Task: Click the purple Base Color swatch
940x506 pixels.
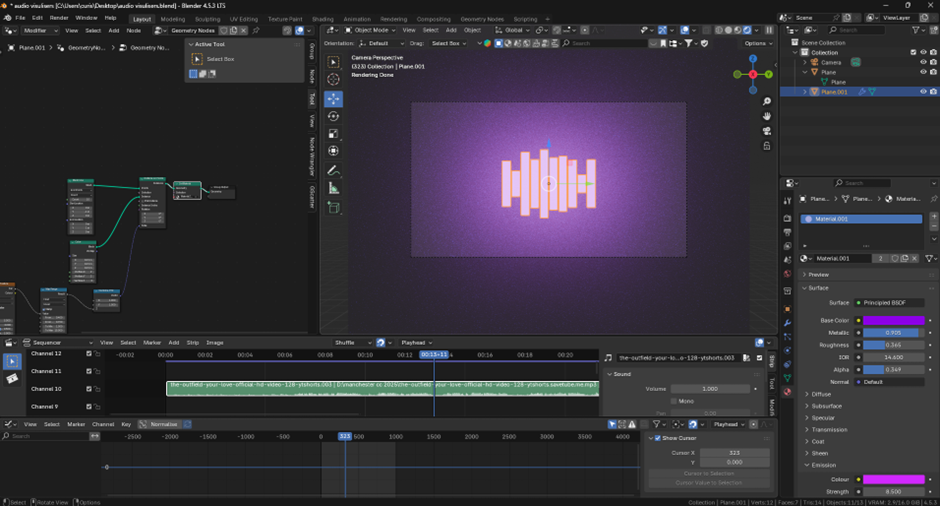Action: pyautogui.click(x=893, y=320)
